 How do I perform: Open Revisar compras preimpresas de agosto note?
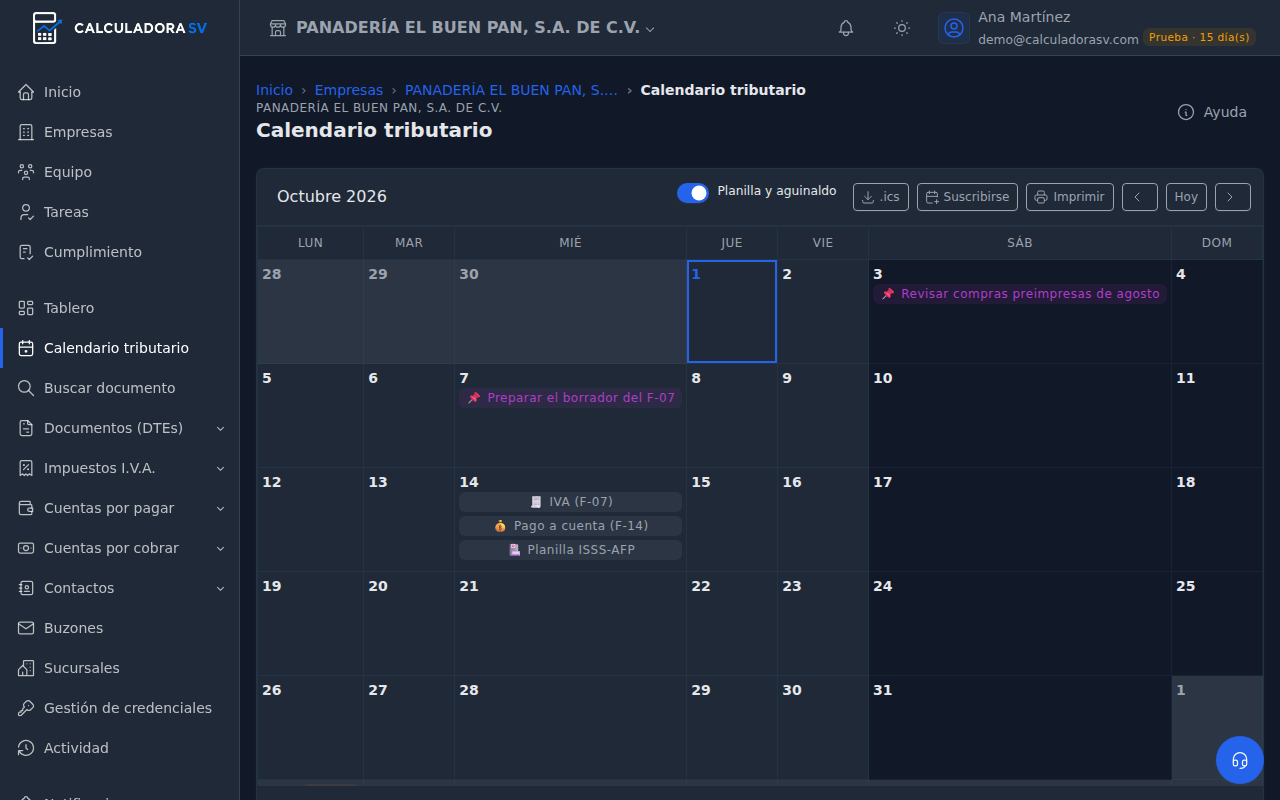pyautogui.click(x=1020, y=294)
